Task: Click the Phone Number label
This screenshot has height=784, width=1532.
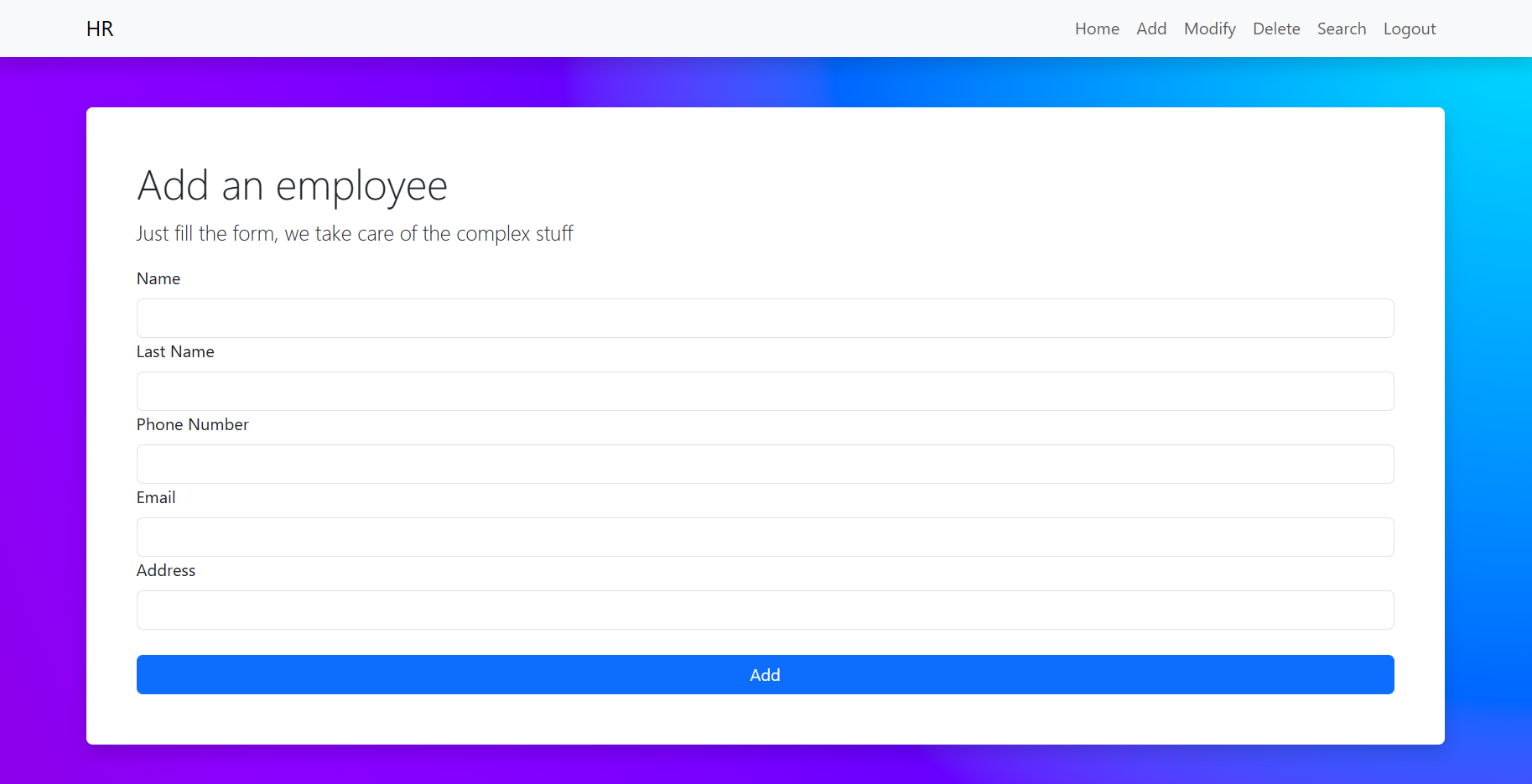Action: tap(192, 424)
